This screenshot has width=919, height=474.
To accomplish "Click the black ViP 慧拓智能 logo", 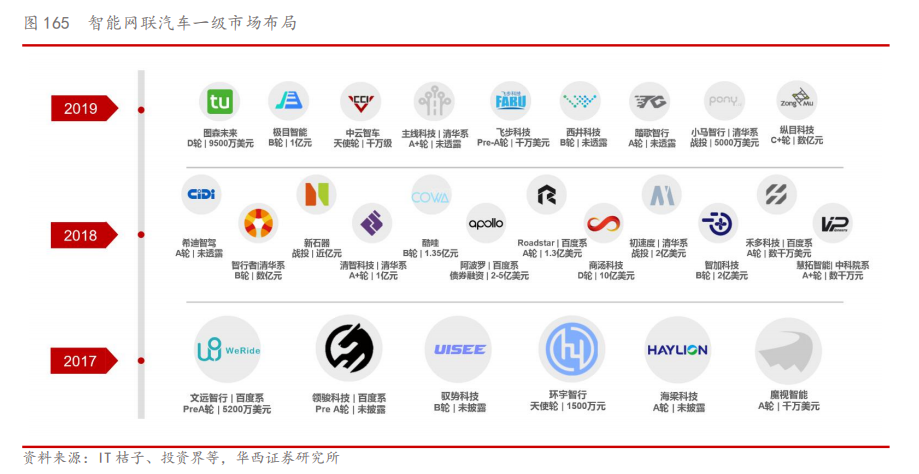I will pos(833,223).
